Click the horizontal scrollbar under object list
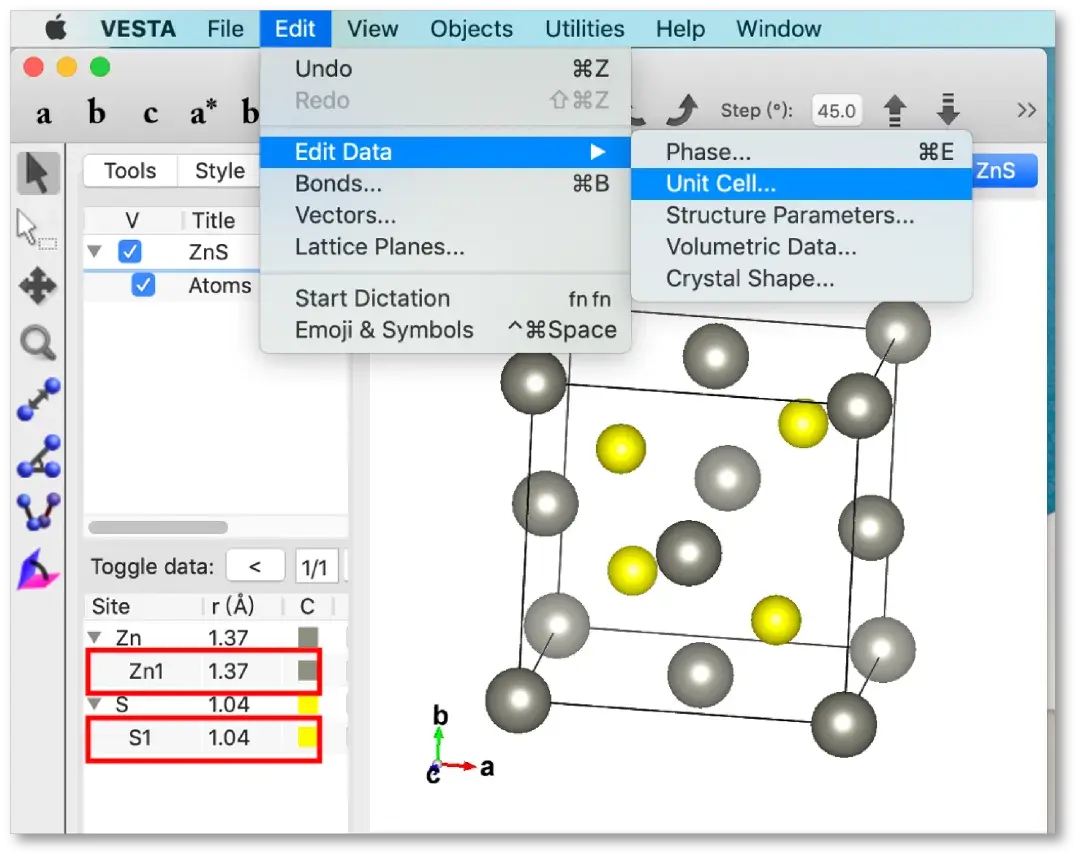1080x858 pixels. pyautogui.click(x=158, y=527)
